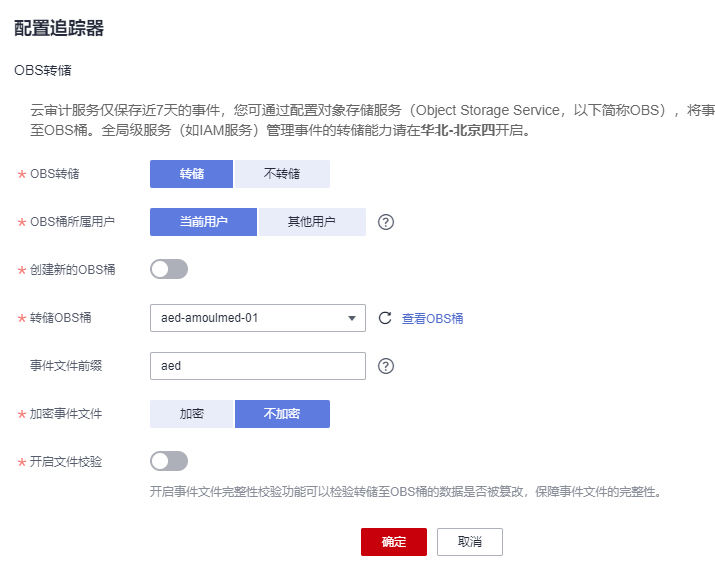Refresh the OBS bucket list
The width and height of the screenshot is (715, 562).
pyautogui.click(x=385, y=319)
